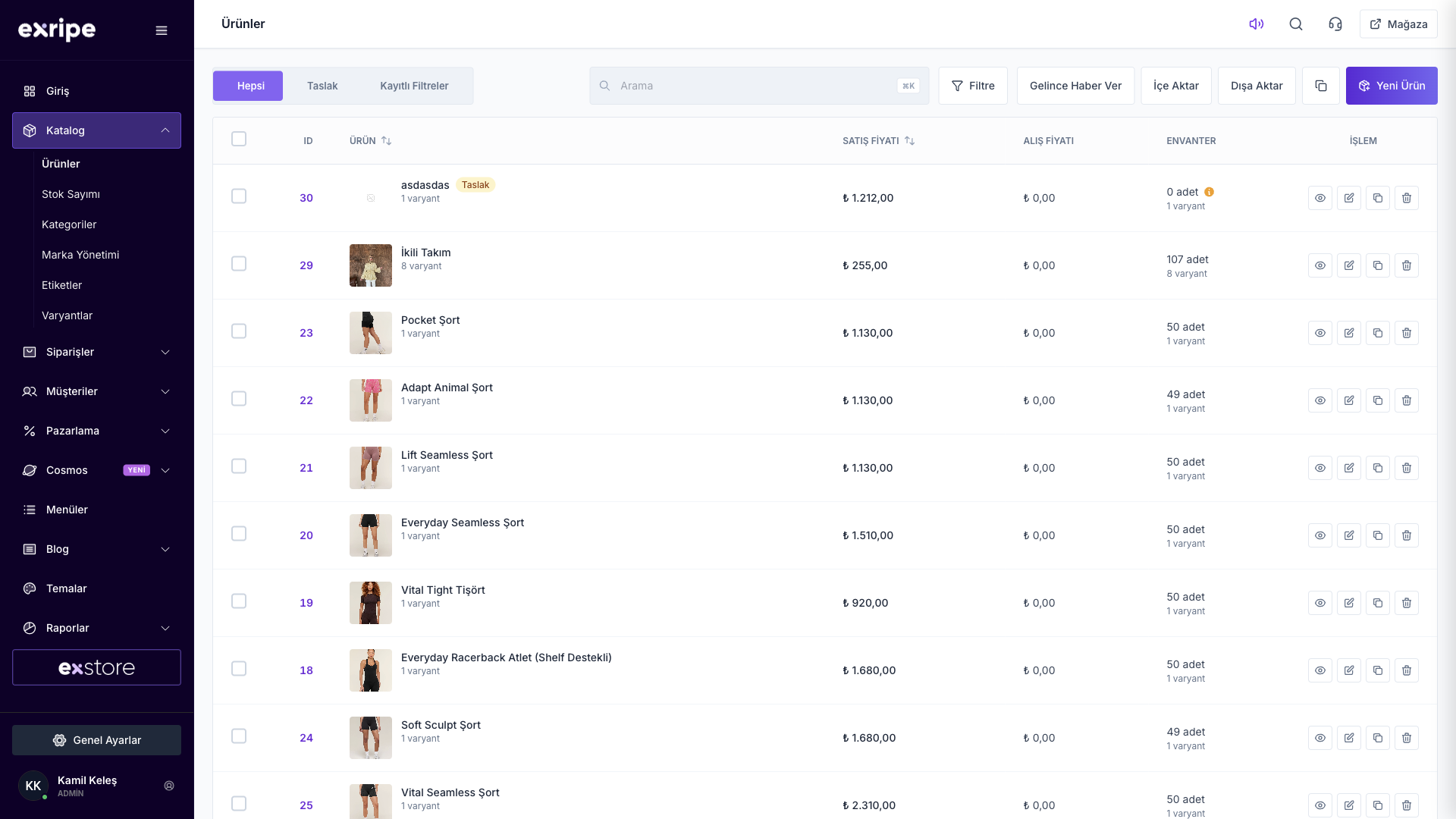Sort by the SATIŞ FİYATI column arrows
The image size is (1456, 819).
click(910, 141)
